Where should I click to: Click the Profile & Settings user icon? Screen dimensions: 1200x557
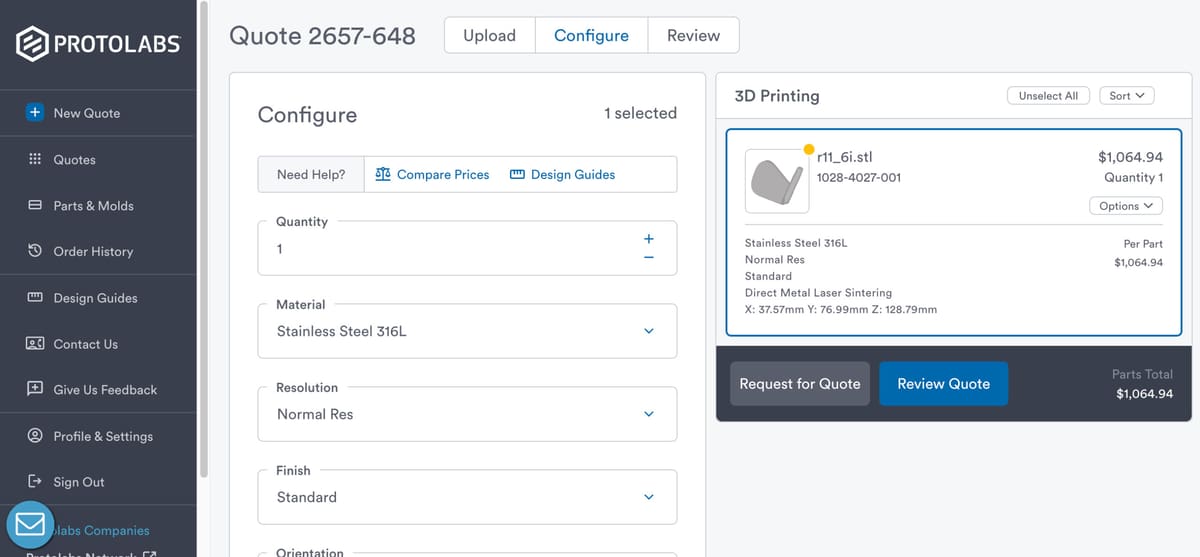tap(35, 436)
